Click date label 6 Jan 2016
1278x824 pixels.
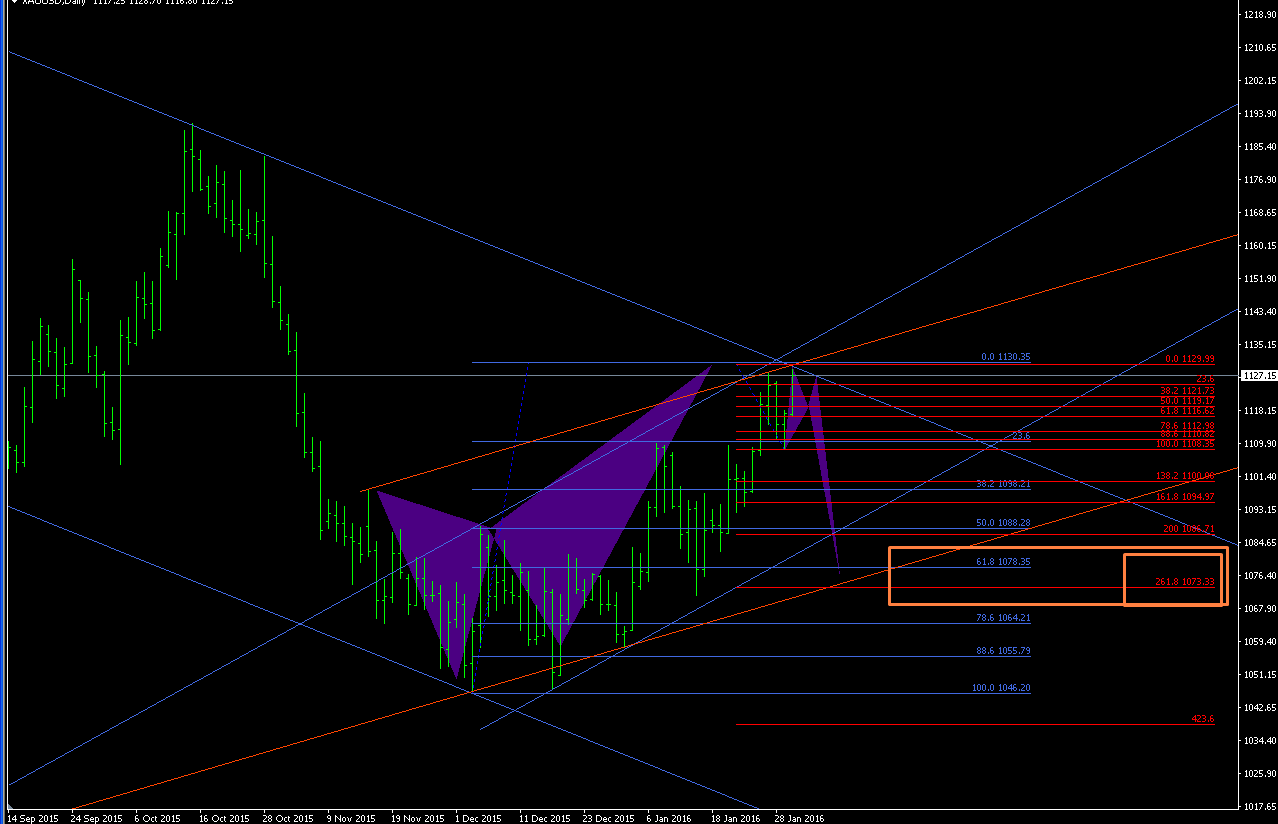[670, 818]
